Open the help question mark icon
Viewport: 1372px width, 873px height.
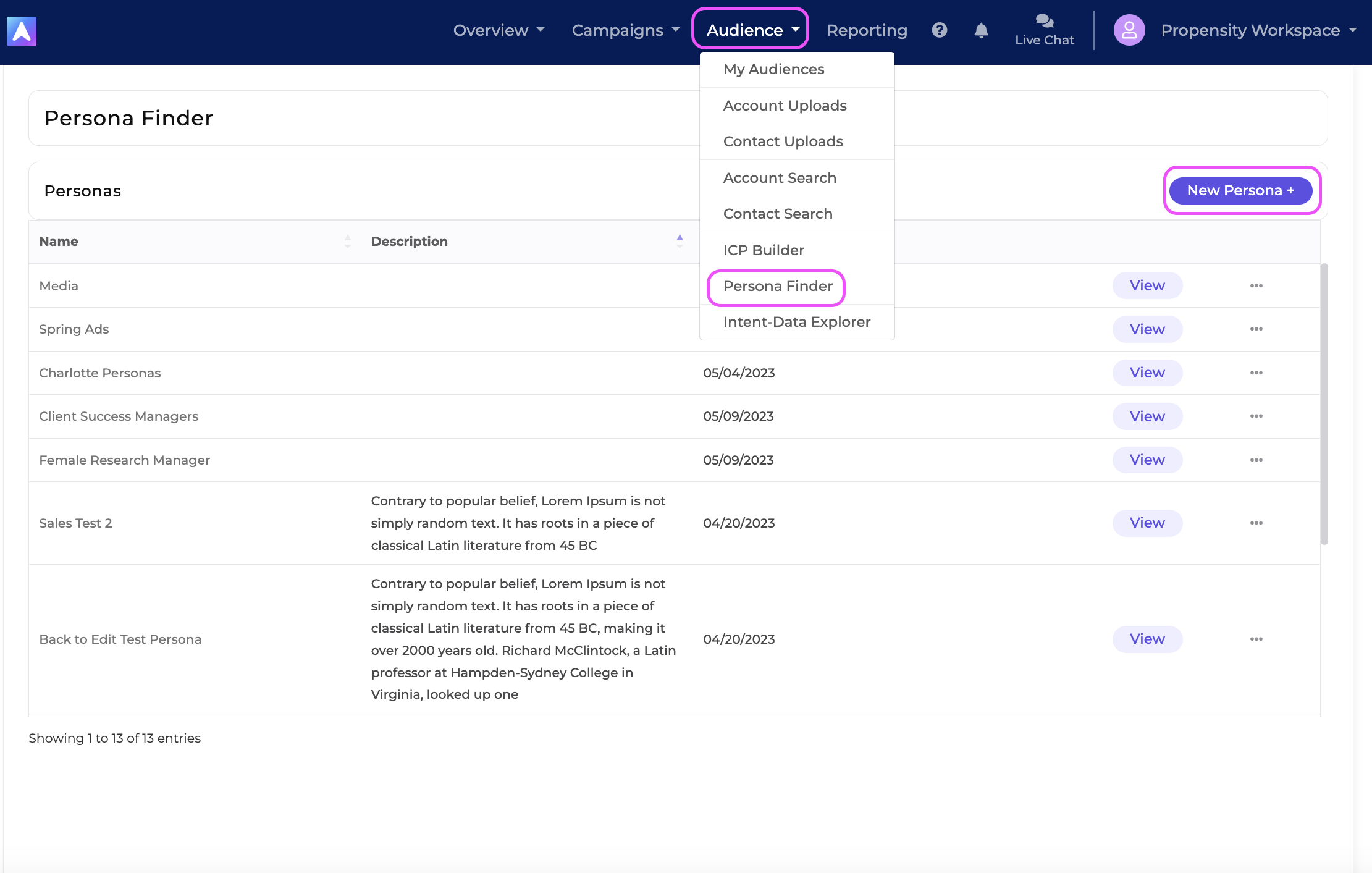[940, 30]
